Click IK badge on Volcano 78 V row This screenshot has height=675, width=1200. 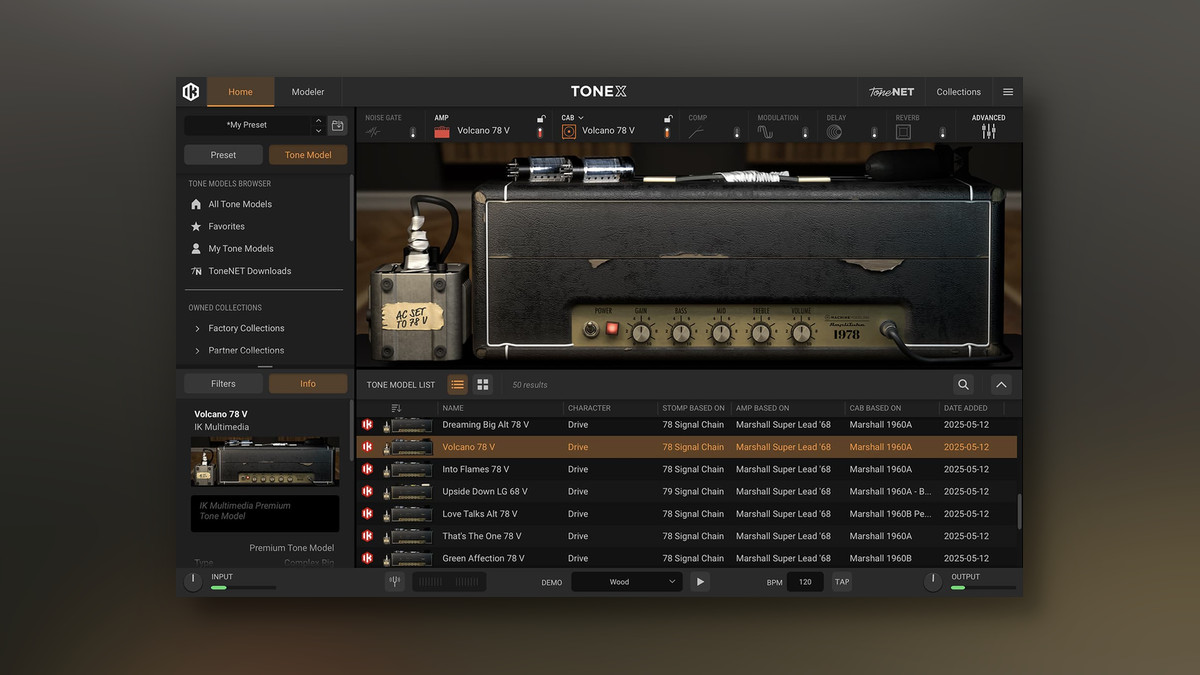click(367, 447)
